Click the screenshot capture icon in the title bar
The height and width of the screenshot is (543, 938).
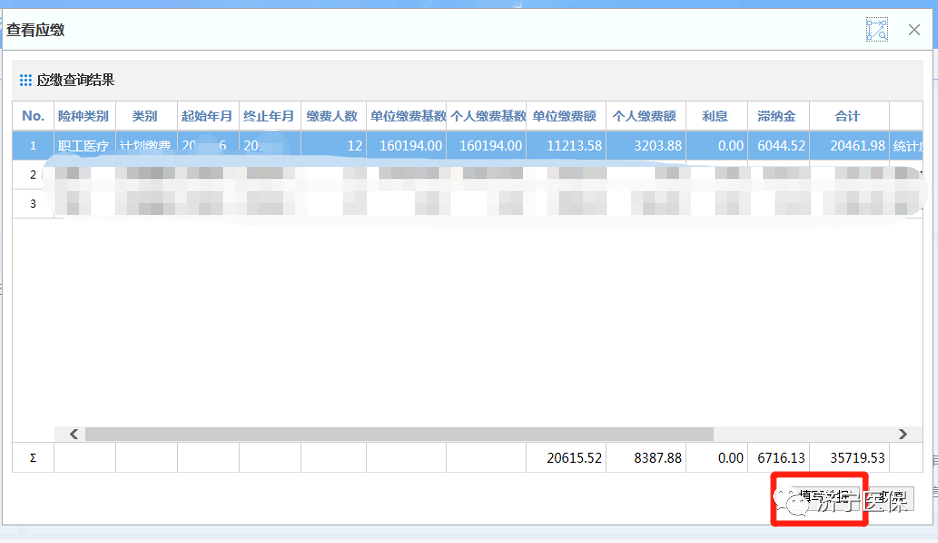[x=876, y=29]
